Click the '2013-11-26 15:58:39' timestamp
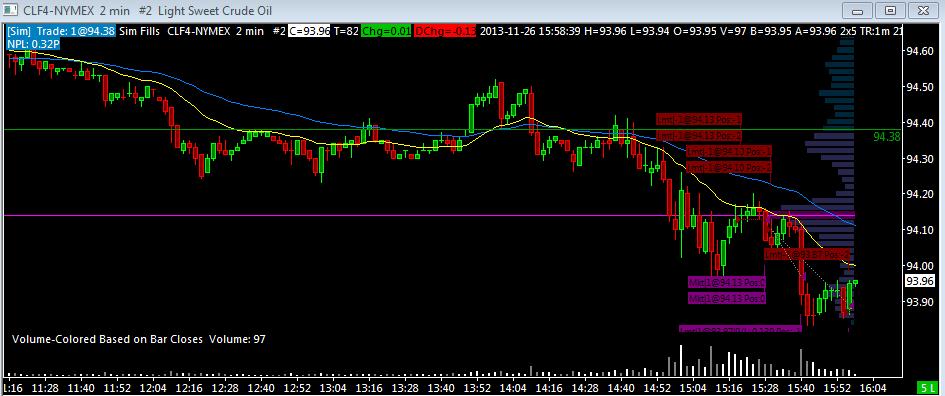Image resolution: width=945 pixels, height=396 pixels. click(529, 31)
